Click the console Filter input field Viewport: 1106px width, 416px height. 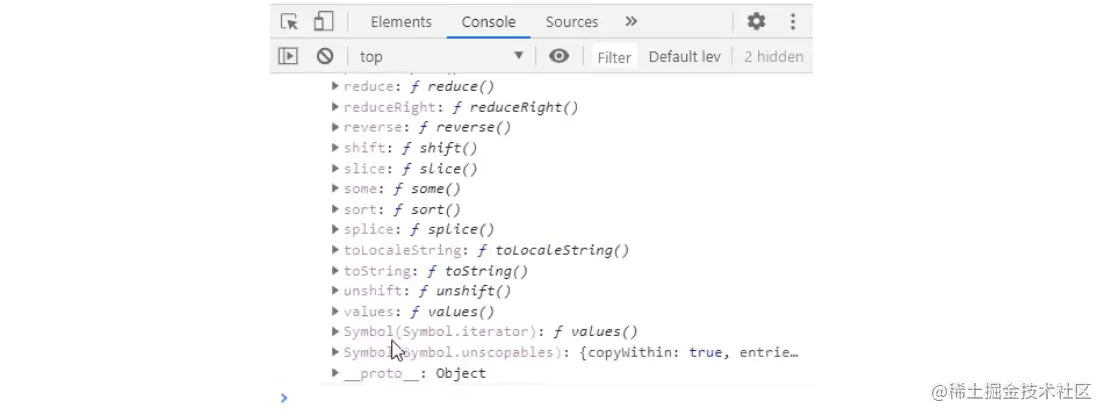(614, 57)
